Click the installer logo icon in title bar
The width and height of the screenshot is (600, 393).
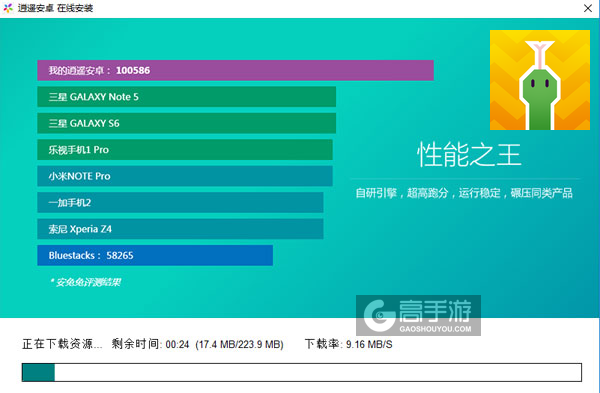(x=8, y=8)
